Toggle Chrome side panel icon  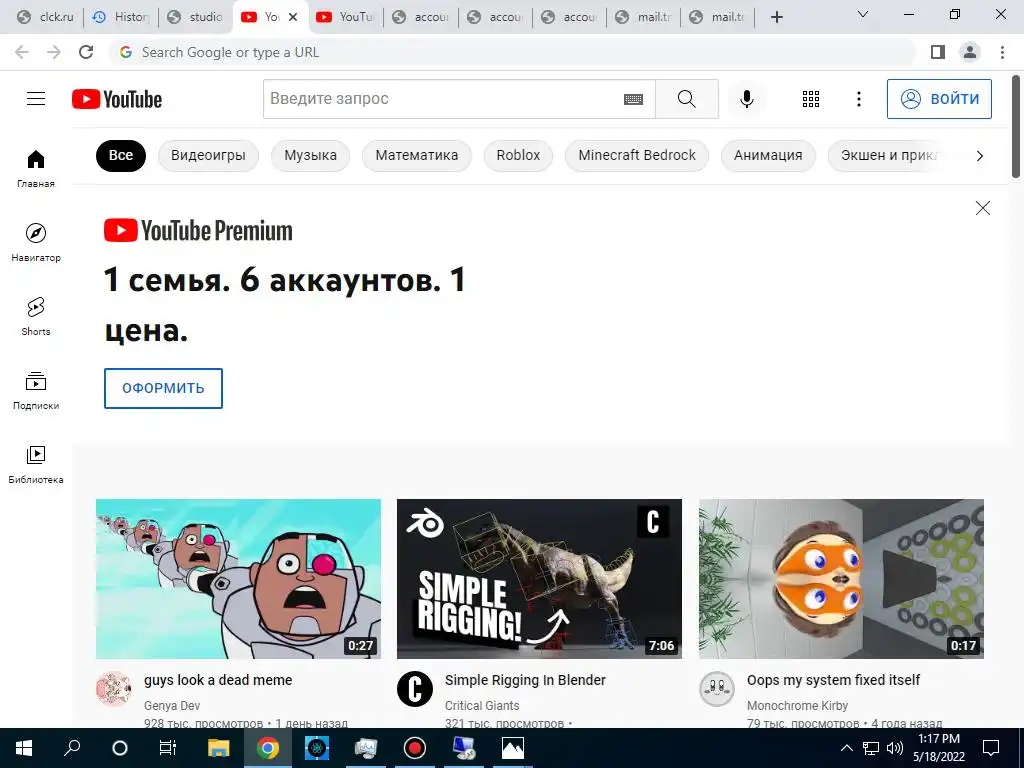(x=938, y=52)
